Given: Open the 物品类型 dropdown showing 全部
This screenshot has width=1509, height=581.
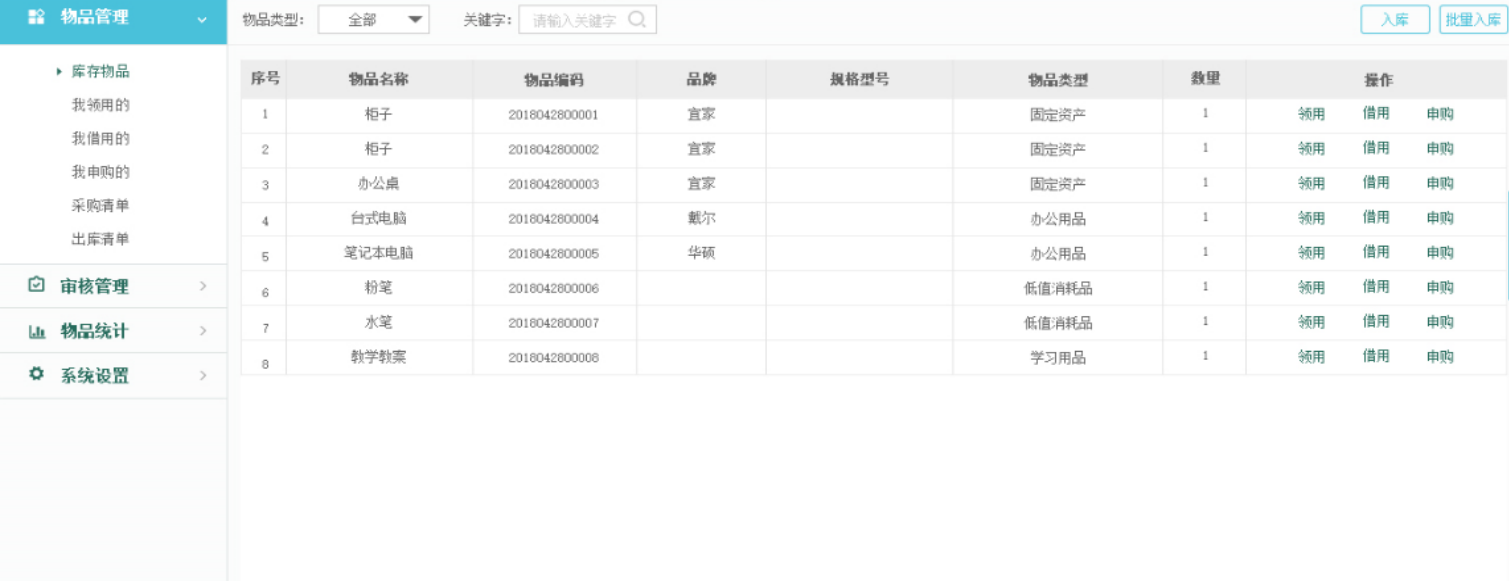Looking at the screenshot, I should click(374, 20).
